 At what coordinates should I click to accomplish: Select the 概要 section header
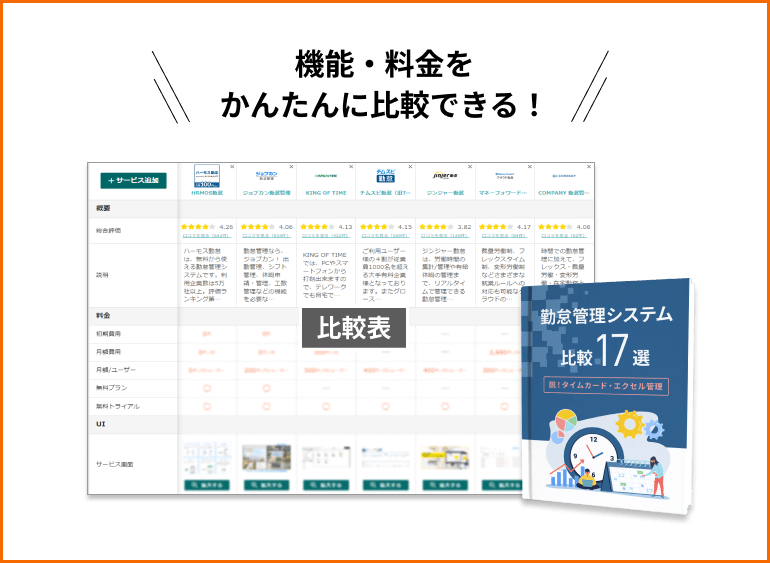point(104,208)
